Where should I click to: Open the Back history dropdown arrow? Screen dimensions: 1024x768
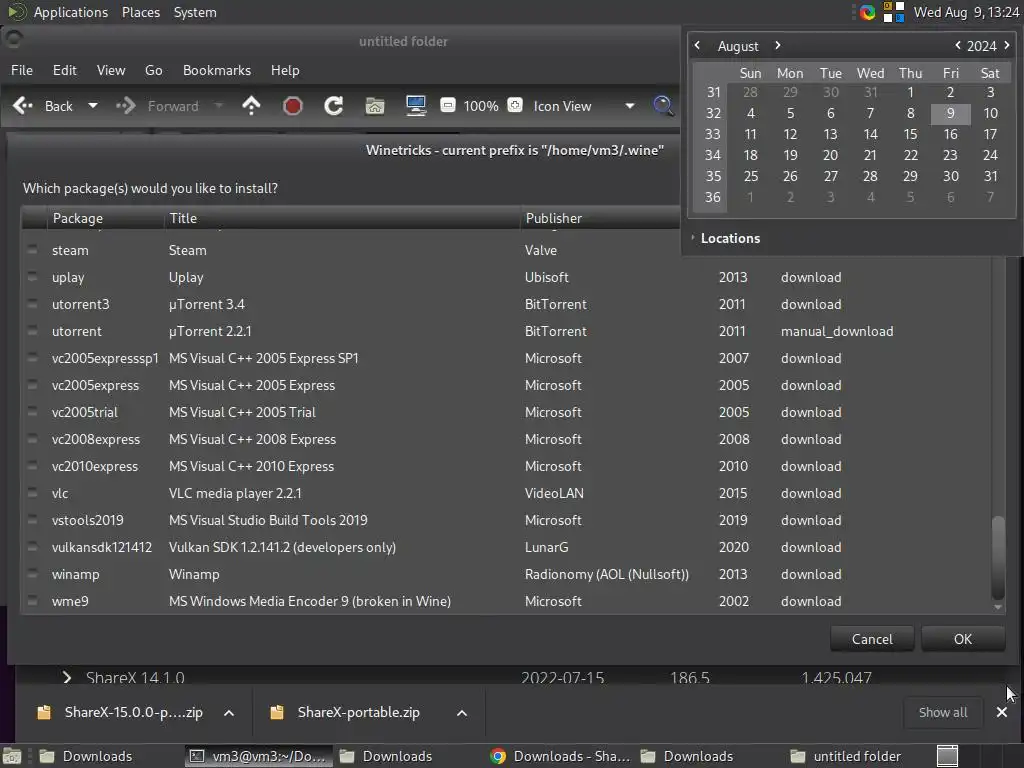(93, 106)
